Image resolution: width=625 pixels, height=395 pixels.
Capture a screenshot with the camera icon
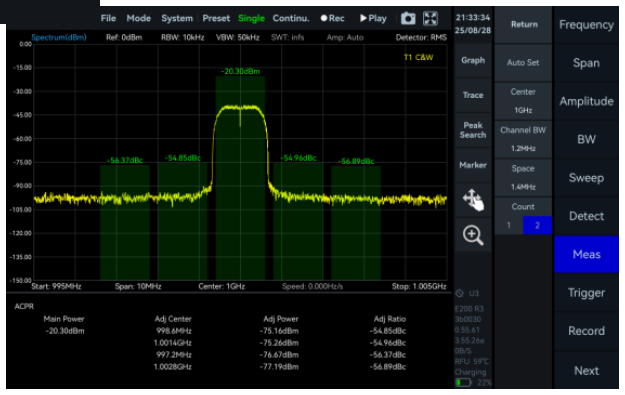[408, 18]
